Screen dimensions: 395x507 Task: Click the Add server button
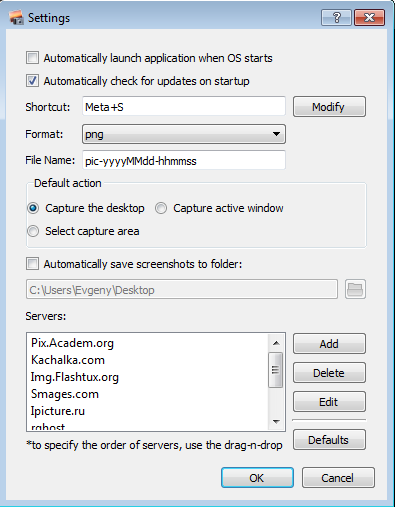329,344
